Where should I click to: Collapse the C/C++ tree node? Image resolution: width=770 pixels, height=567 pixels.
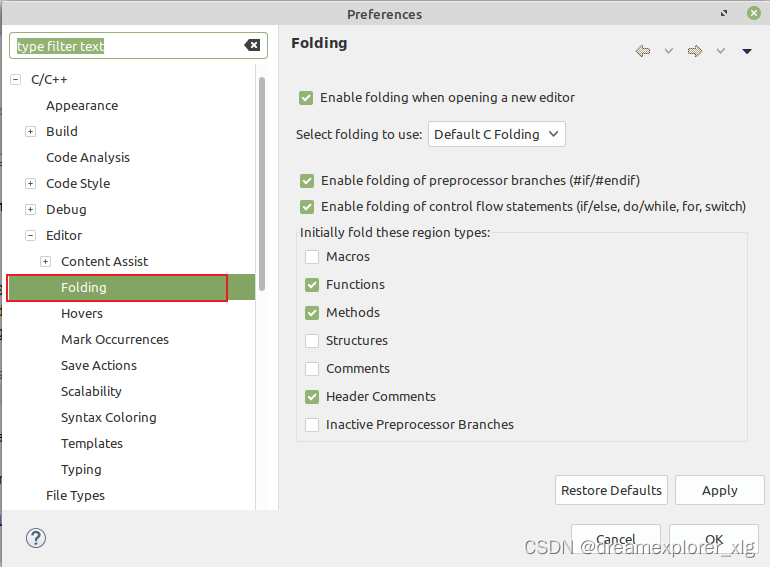16,79
